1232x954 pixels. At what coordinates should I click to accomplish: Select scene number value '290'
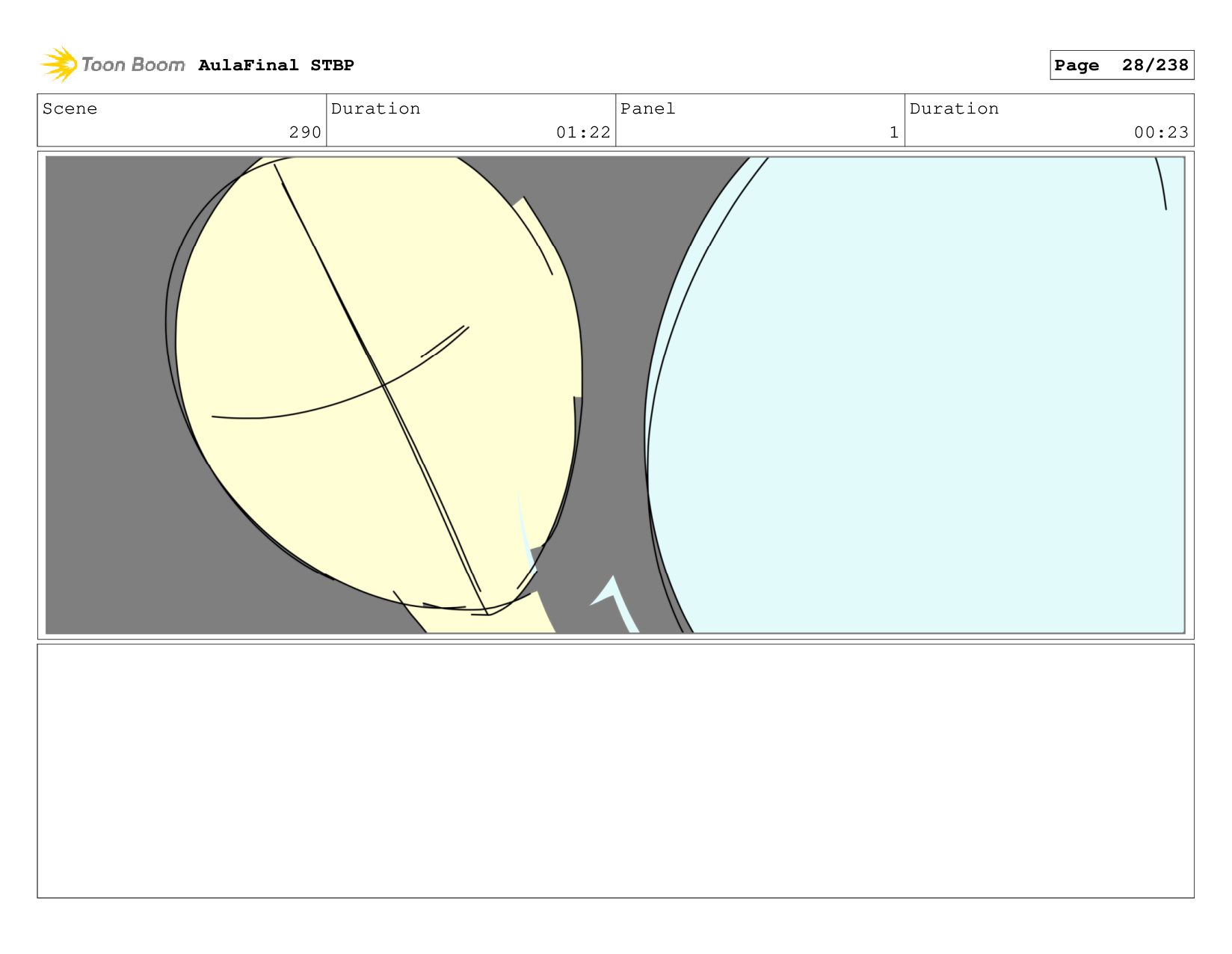305,132
